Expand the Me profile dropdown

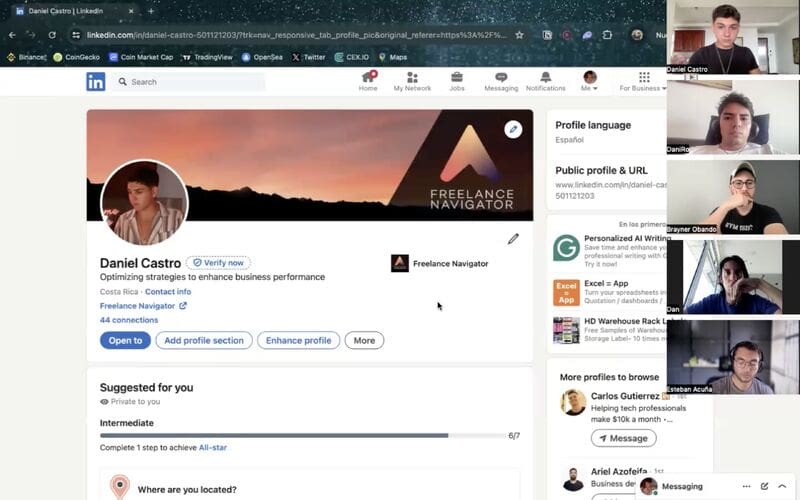590,81
